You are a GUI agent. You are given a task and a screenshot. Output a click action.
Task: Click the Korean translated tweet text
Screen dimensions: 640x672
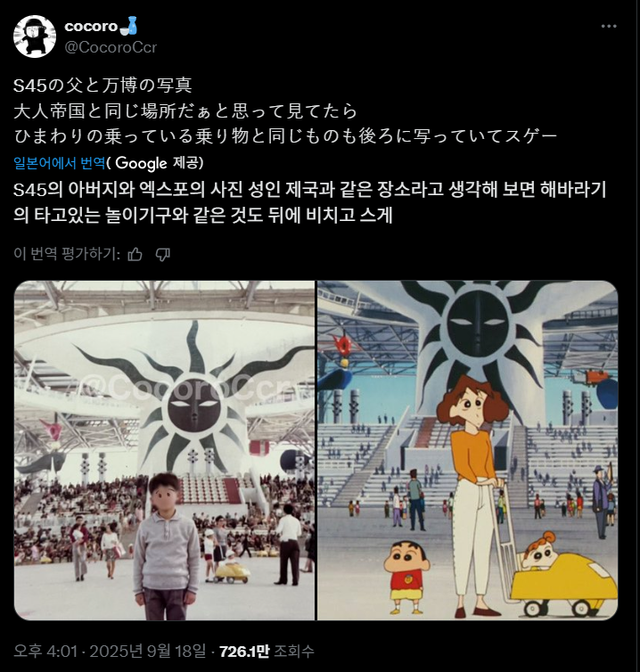coord(310,202)
